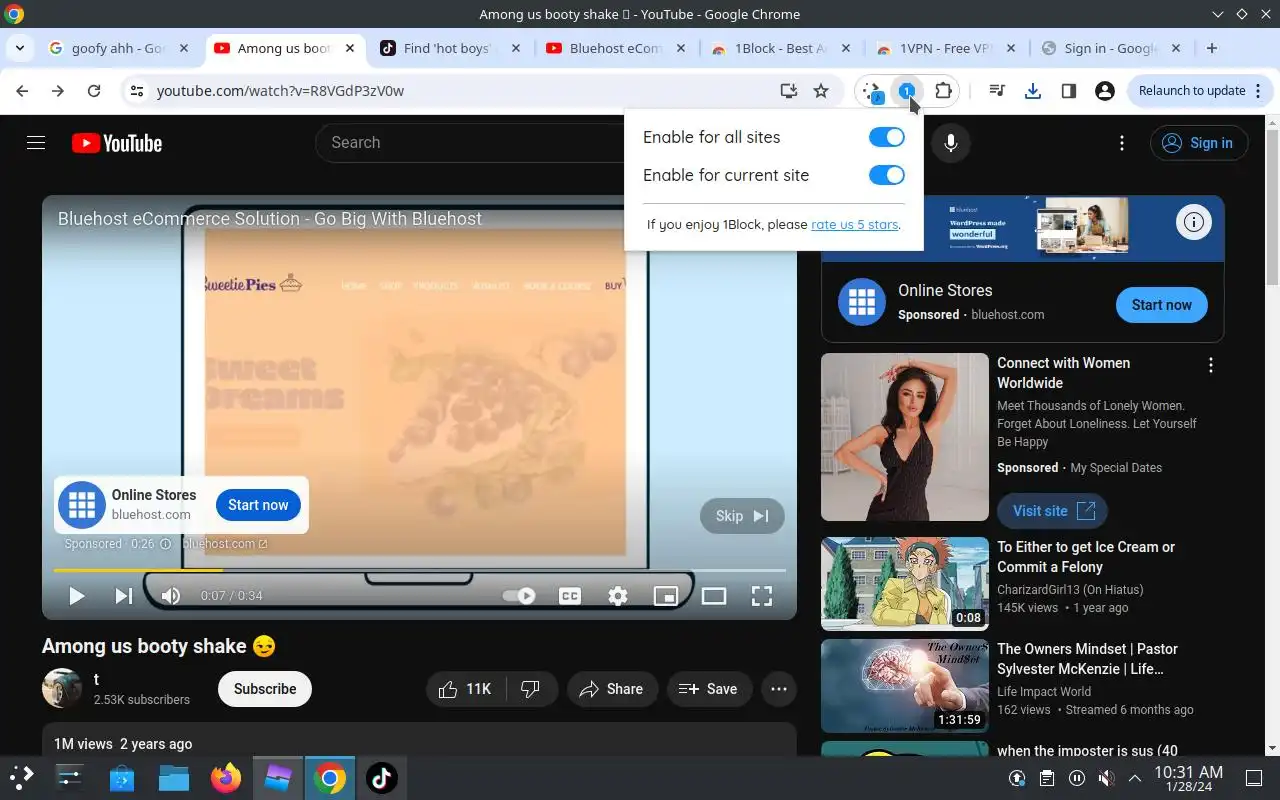Image resolution: width=1280 pixels, height=800 pixels.
Task: Seek on video progress bar
Action: 419,570
